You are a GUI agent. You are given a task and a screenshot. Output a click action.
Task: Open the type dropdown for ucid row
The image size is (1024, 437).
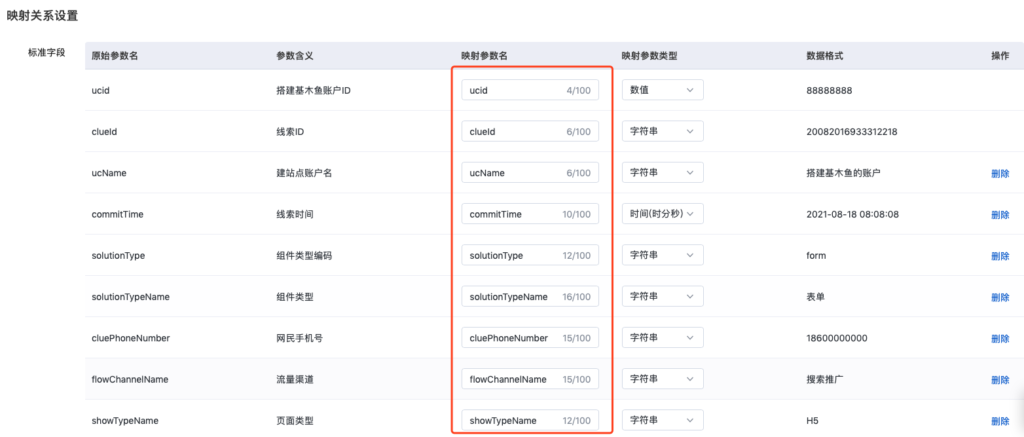tap(662, 90)
